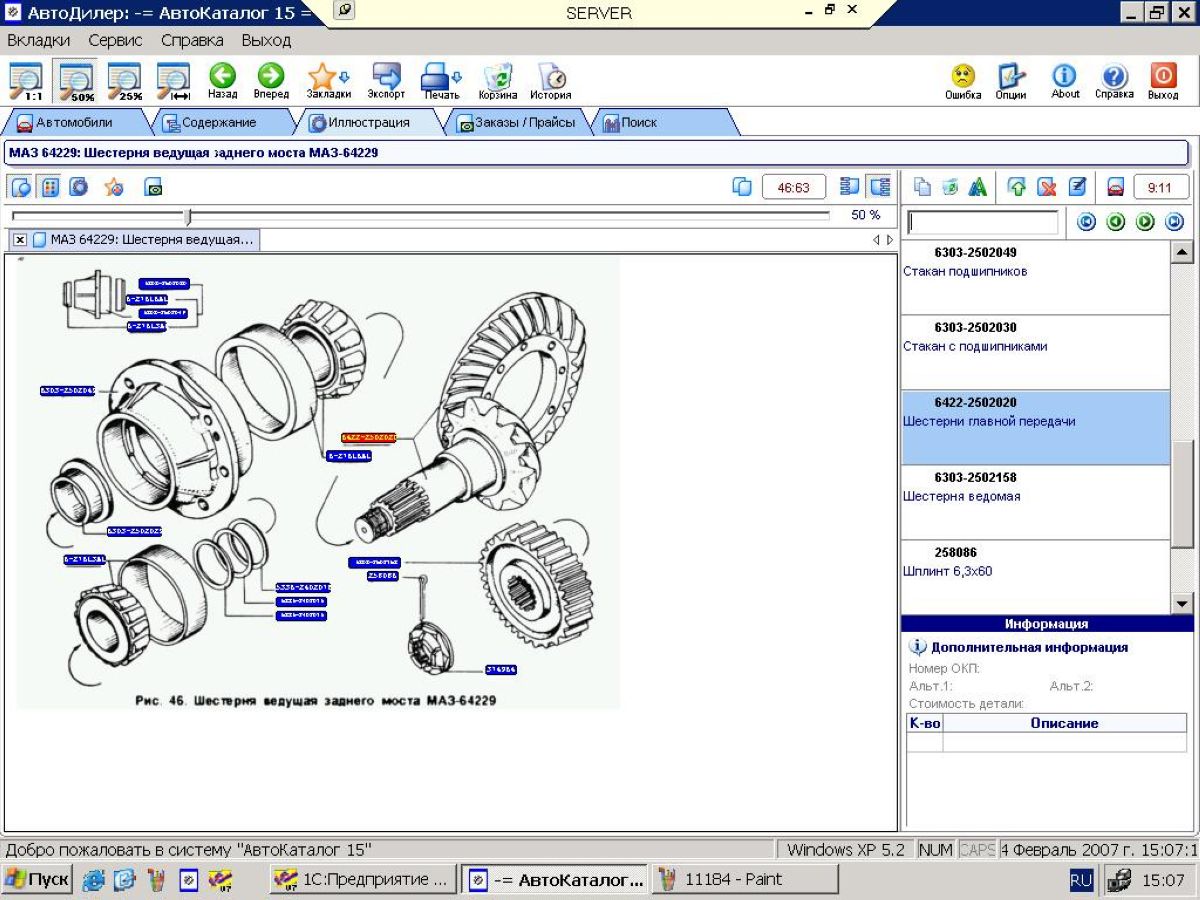The width and height of the screenshot is (1200, 900).
Task: Open the Вкладки menu
Action: point(39,41)
